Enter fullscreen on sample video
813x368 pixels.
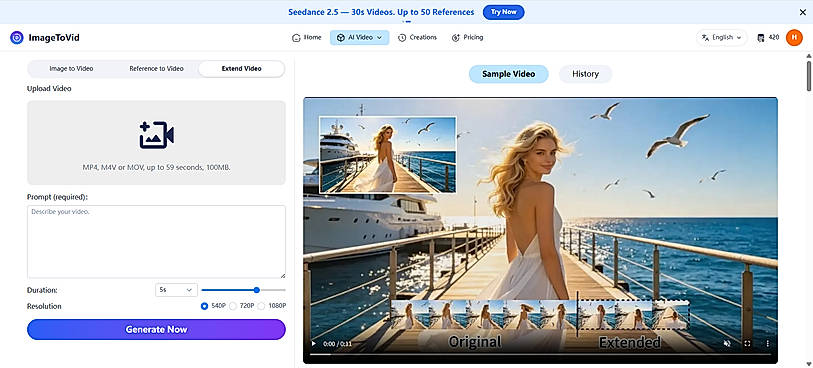[747, 343]
